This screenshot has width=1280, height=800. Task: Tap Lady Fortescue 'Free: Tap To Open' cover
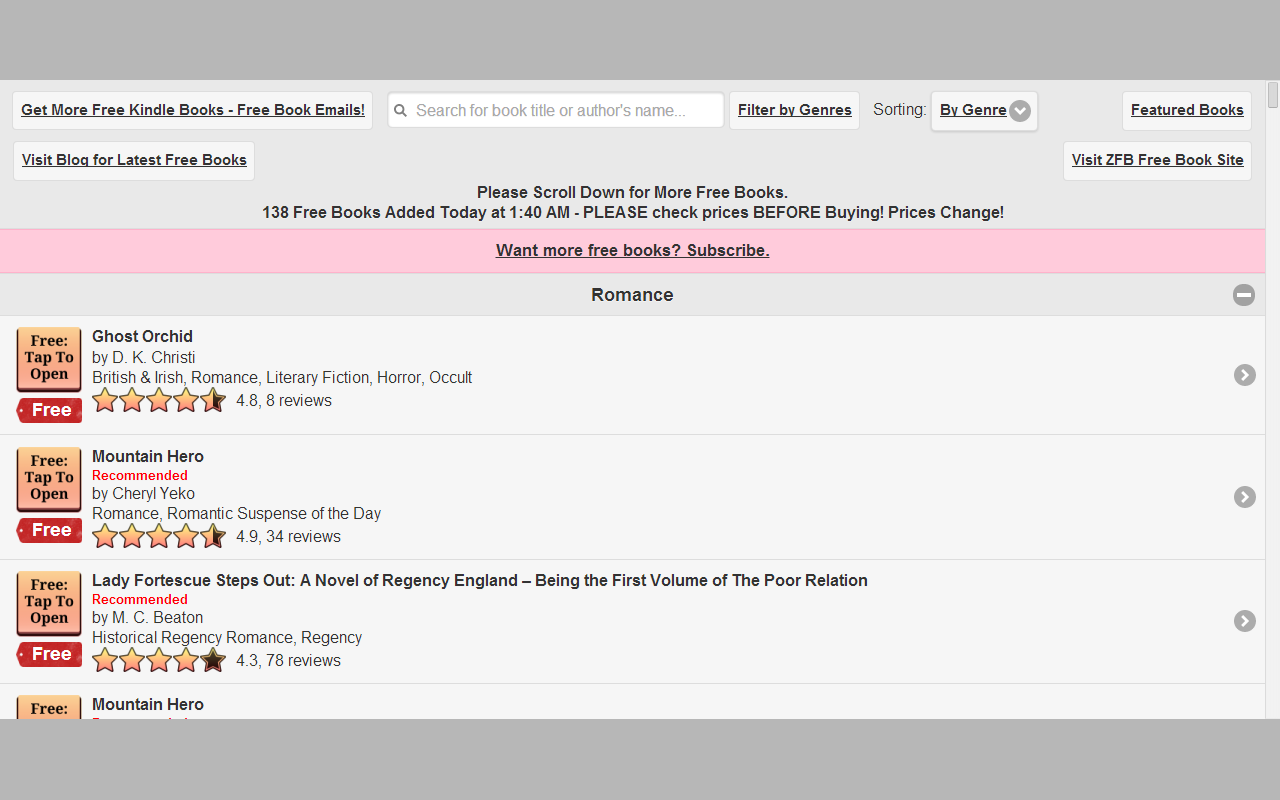pos(49,602)
